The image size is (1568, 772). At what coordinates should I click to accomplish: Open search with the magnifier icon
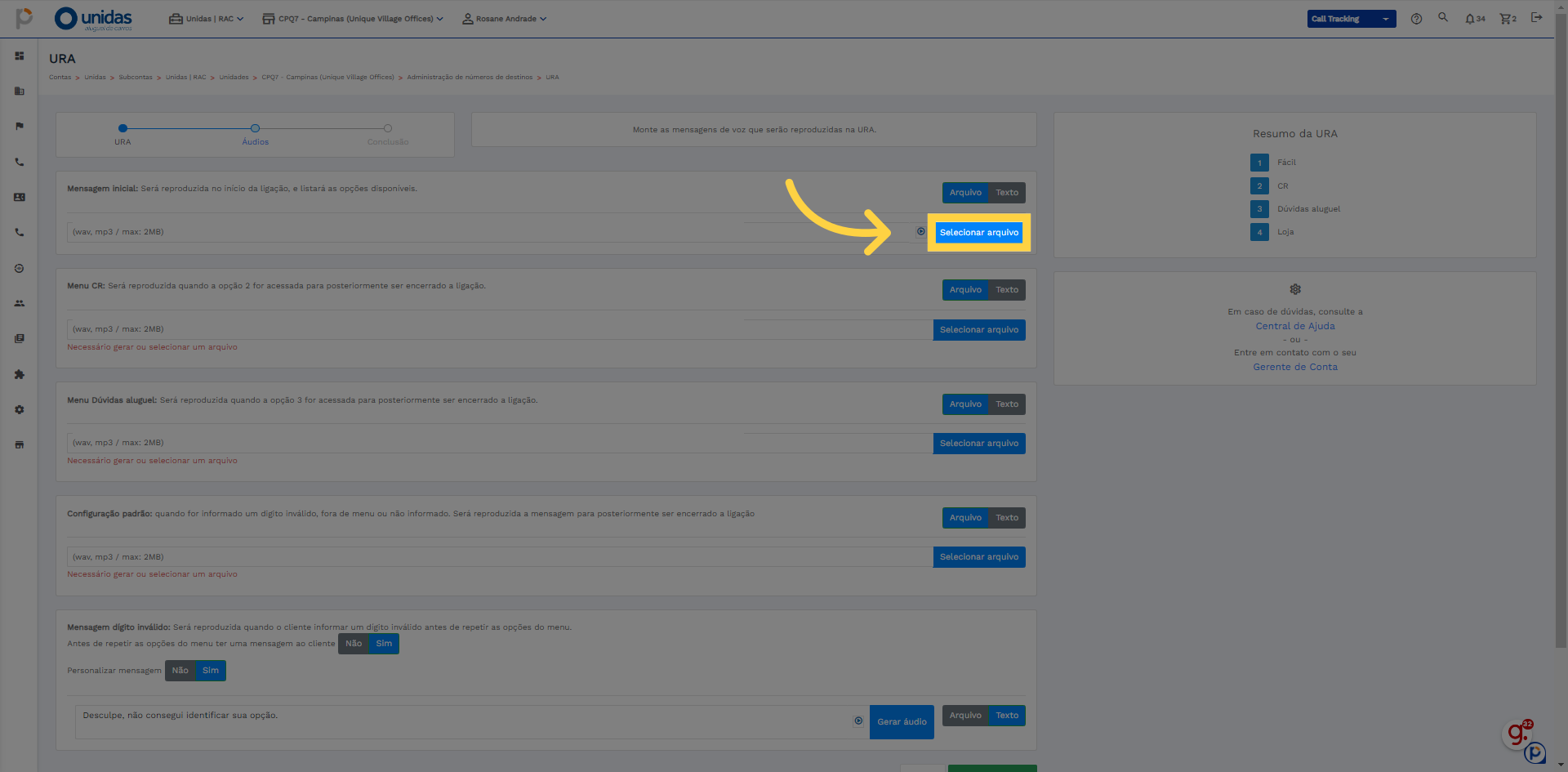1443,17
